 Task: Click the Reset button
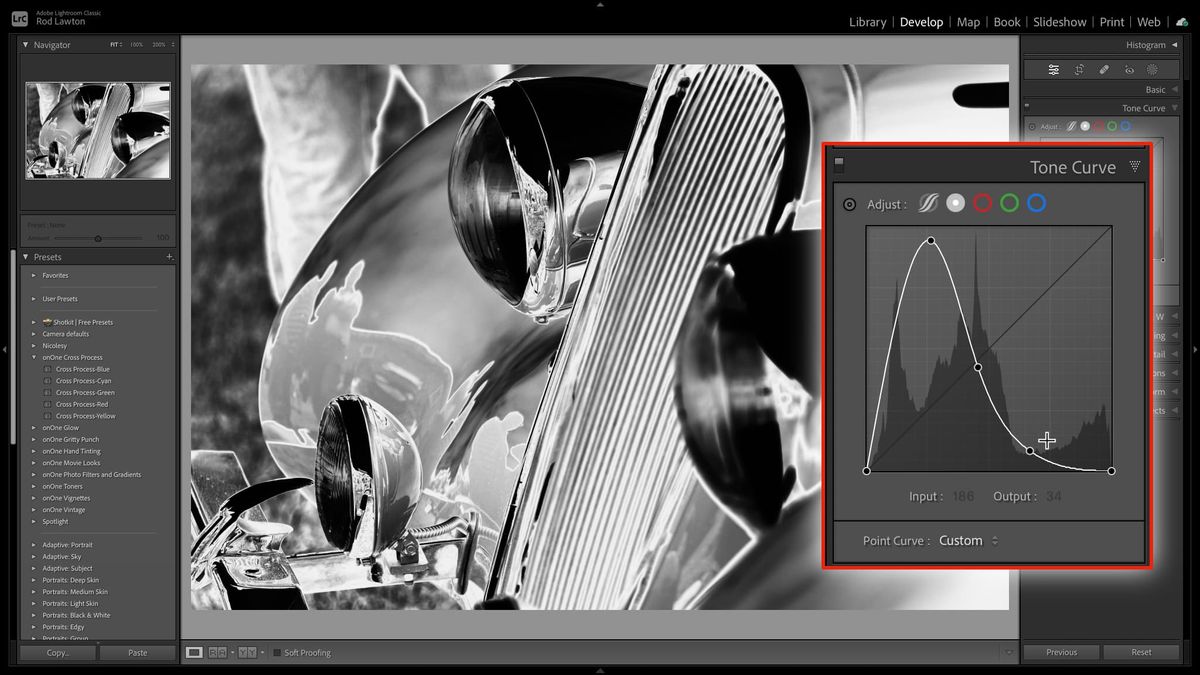tap(1140, 652)
